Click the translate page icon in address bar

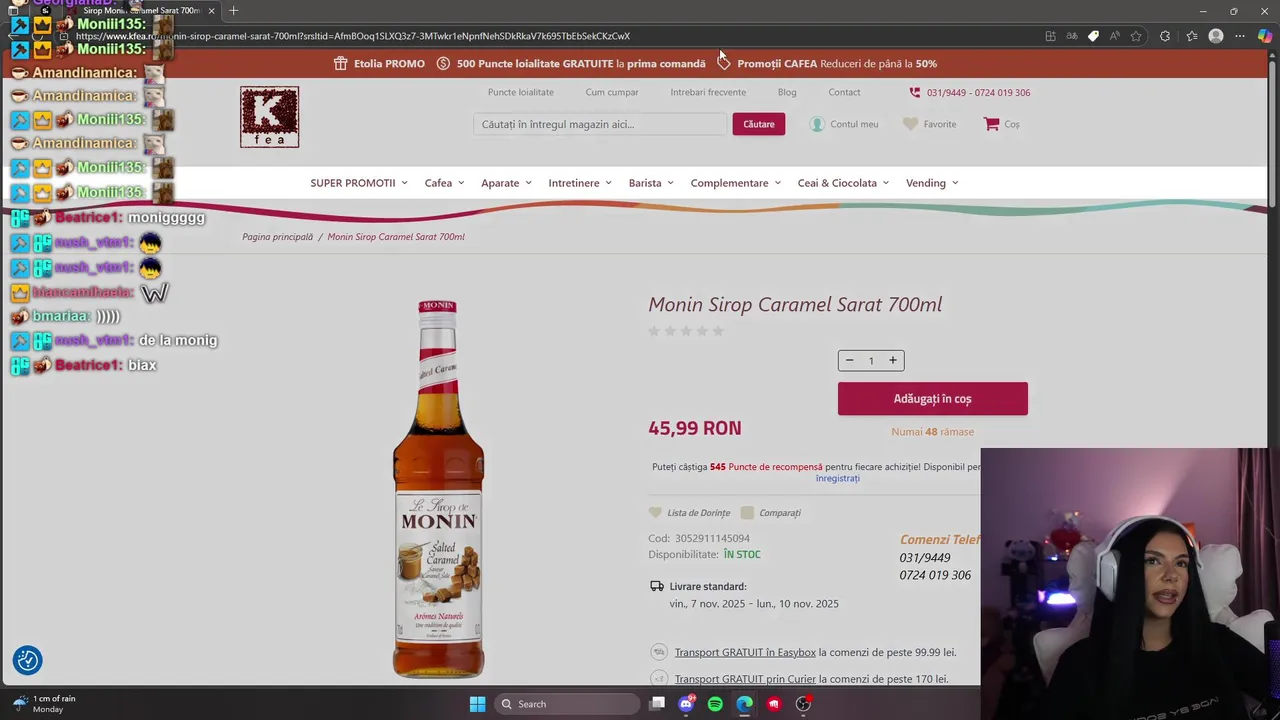(1072, 36)
